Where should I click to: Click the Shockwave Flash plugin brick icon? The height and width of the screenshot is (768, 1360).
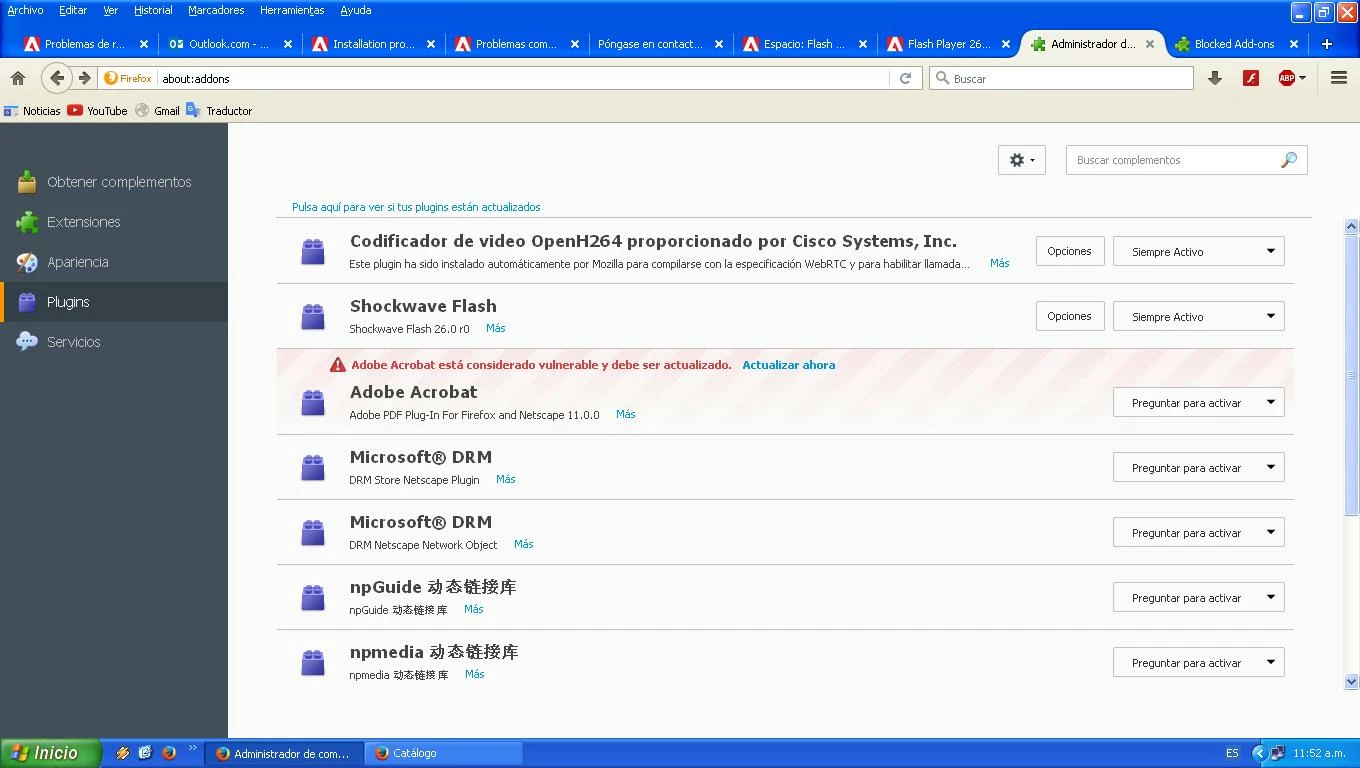[x=313, y=316]
